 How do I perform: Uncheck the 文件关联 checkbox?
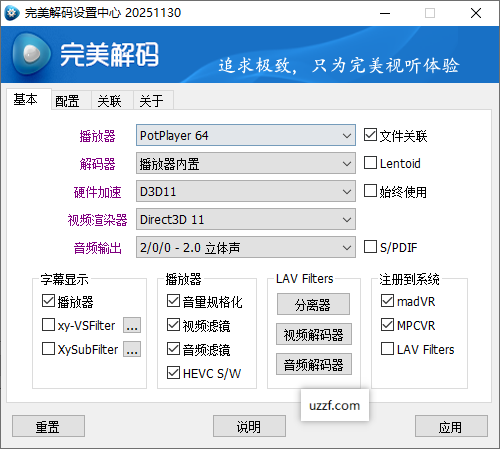pos(370,135)
